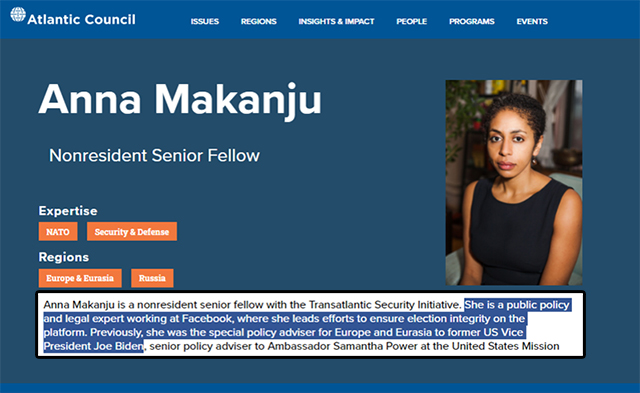
Task: Click the Anna Makanju name heading
Action: pos(180,100)
